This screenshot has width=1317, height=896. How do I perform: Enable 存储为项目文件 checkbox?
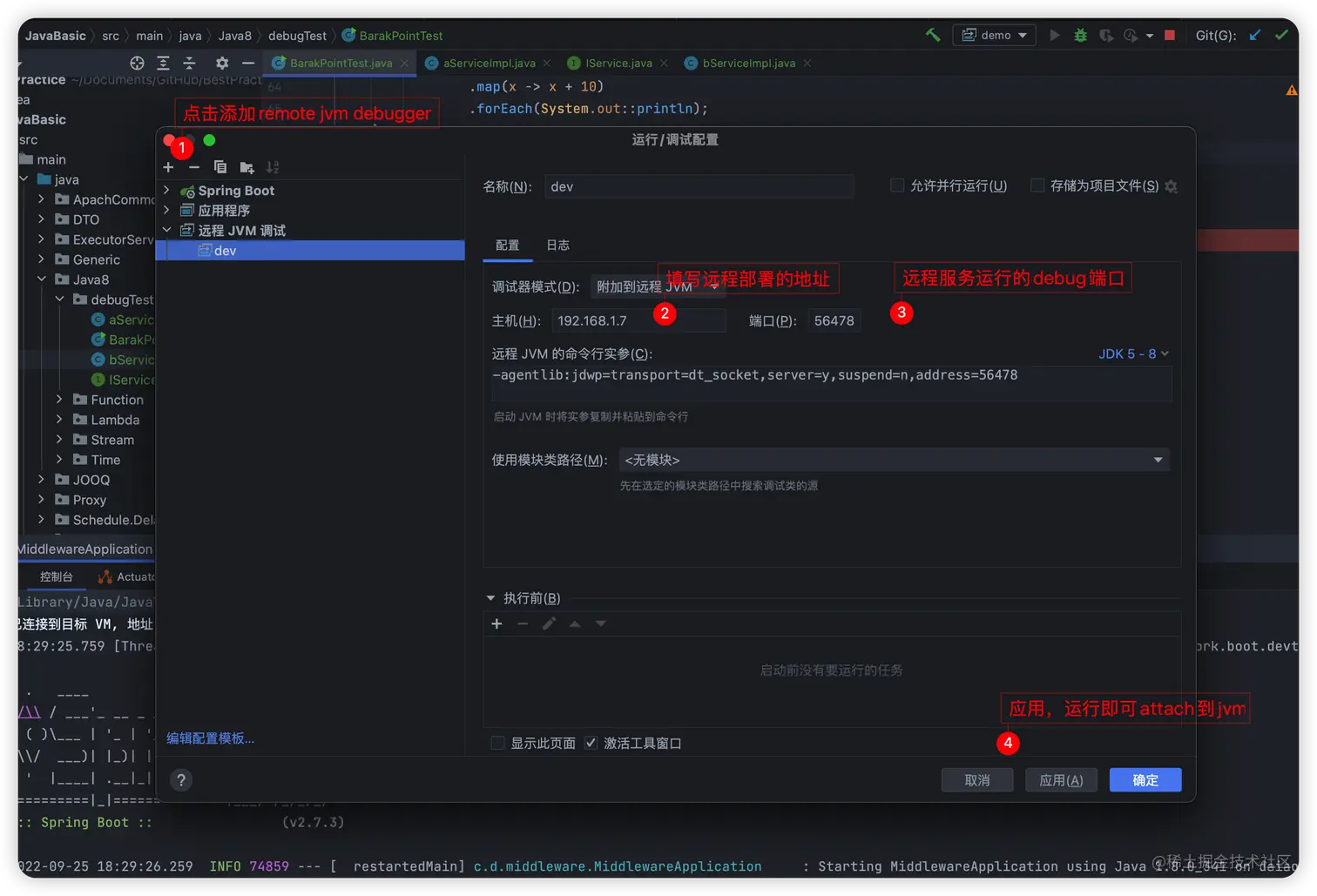click(x=1037, y=185)
